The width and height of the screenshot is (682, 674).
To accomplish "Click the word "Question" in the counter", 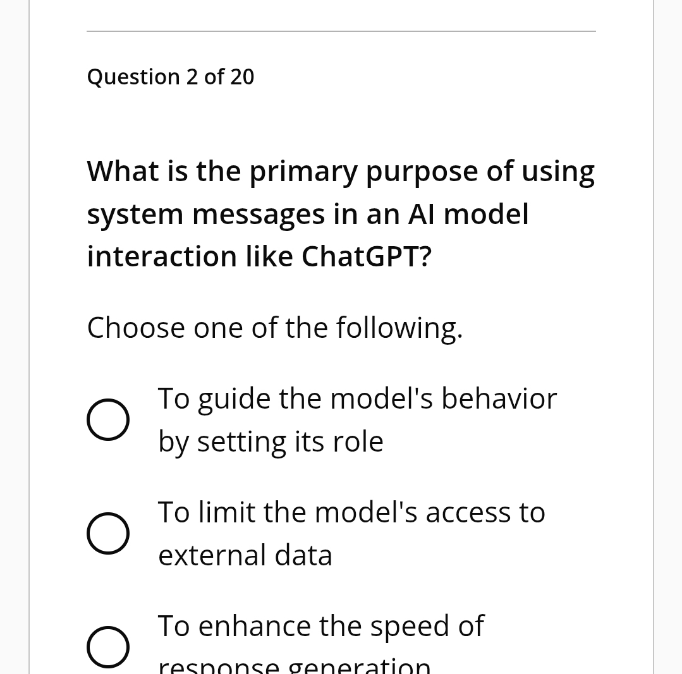I will click(x=134, y=77).
